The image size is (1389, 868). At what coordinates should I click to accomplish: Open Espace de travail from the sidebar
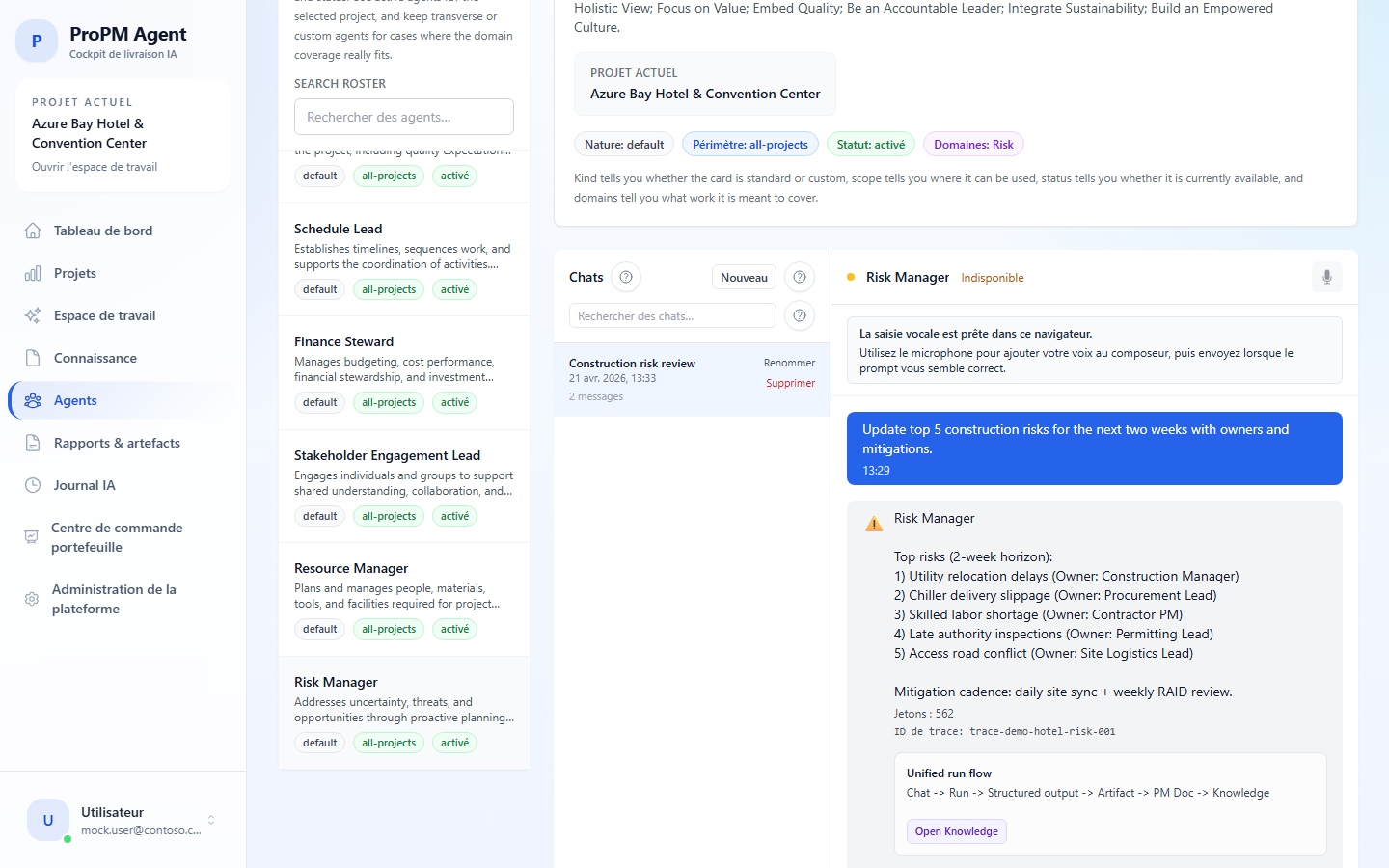coord(103,315)
